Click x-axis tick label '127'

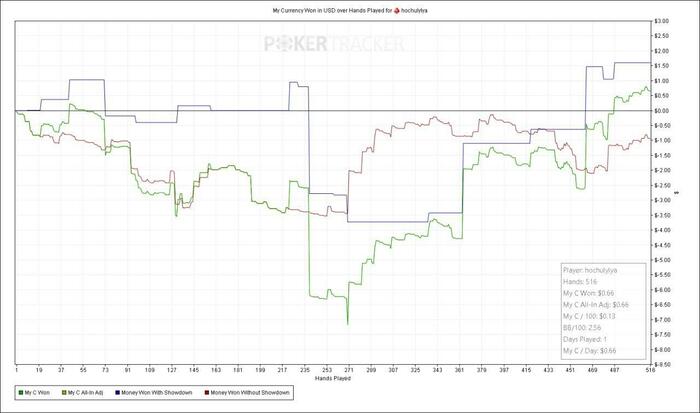click(x=171, y=370)
